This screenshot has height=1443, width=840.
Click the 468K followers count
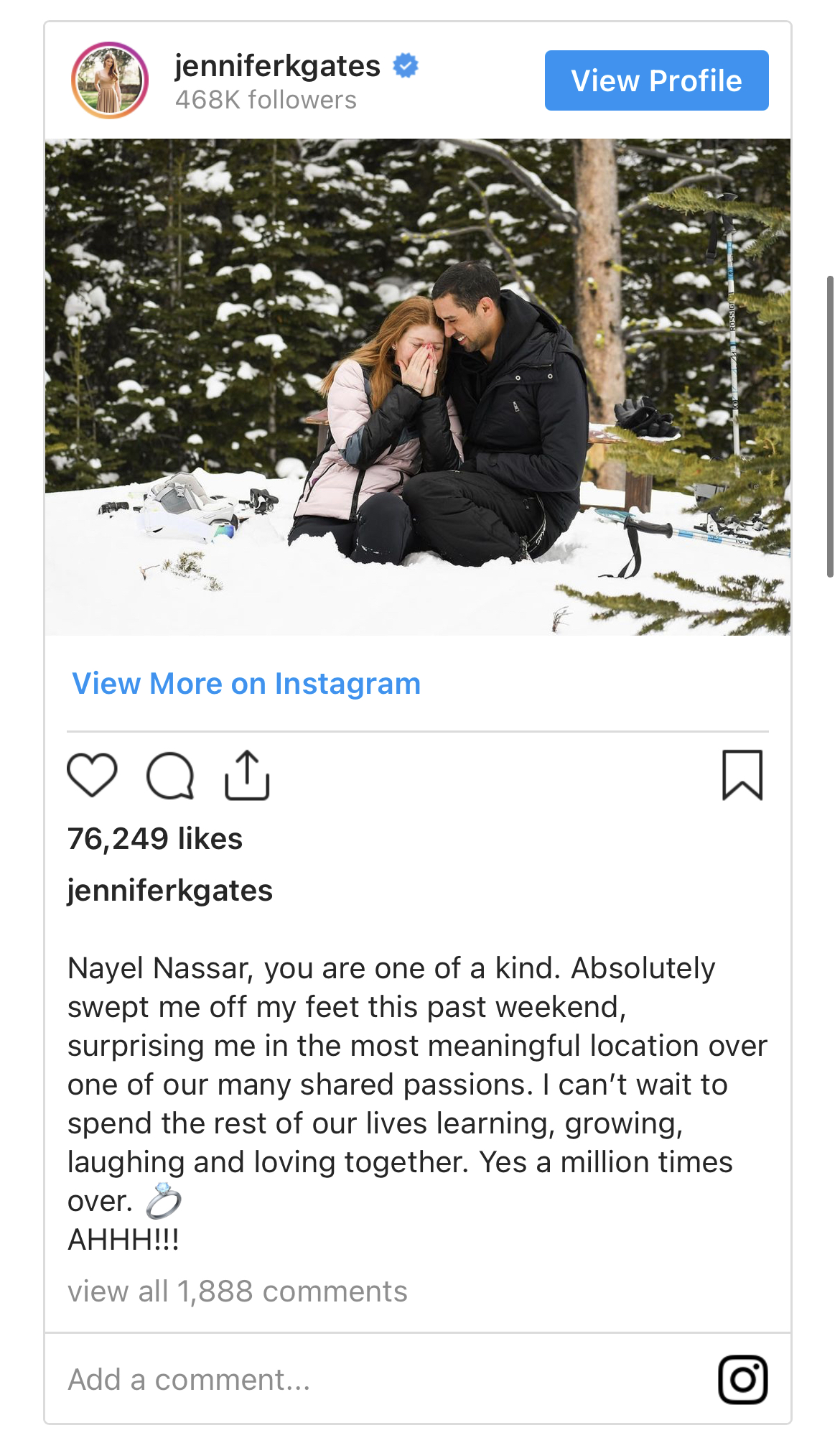[x=266, y=100]
